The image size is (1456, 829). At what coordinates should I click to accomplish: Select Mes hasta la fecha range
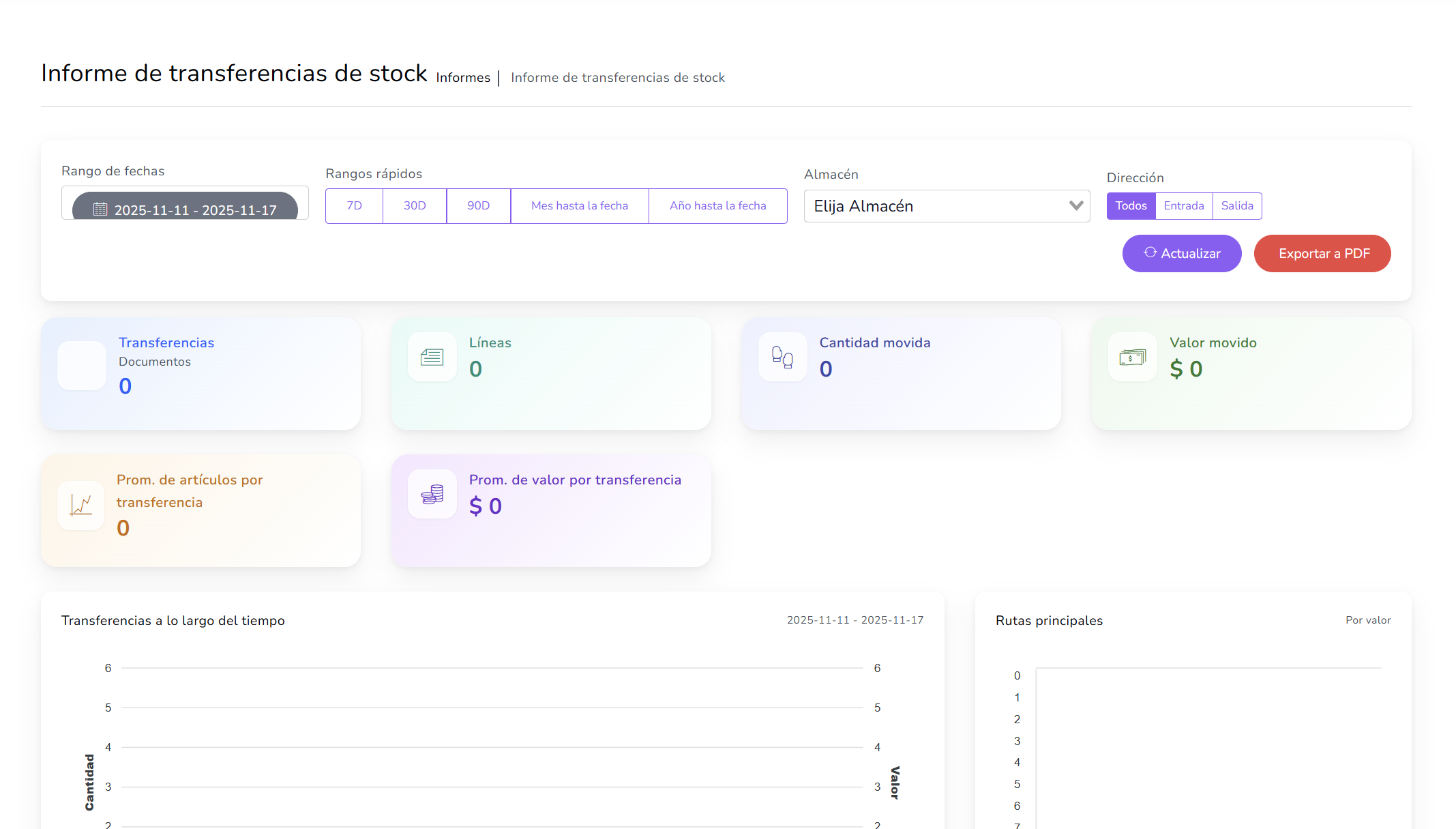[x=579, y=205]
